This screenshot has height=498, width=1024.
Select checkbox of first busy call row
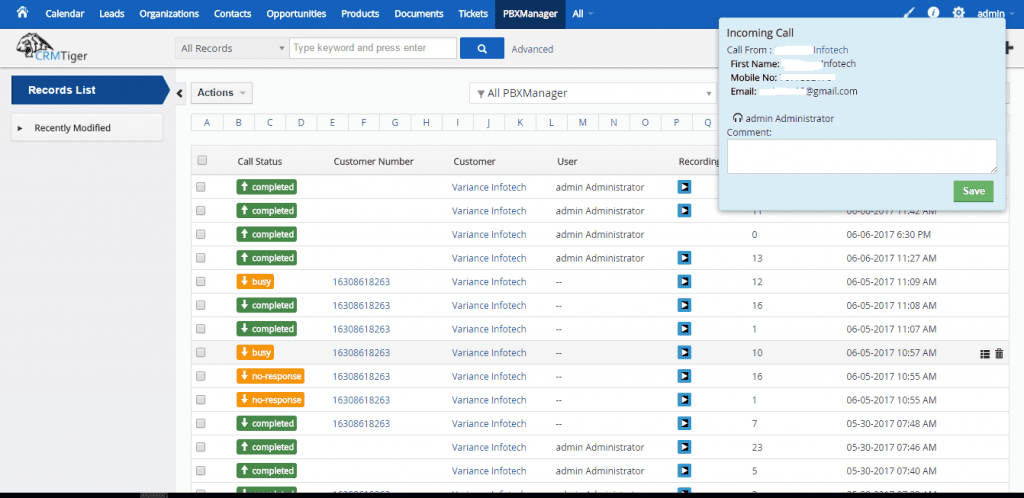pyautogui.click(x=202, y=282)
